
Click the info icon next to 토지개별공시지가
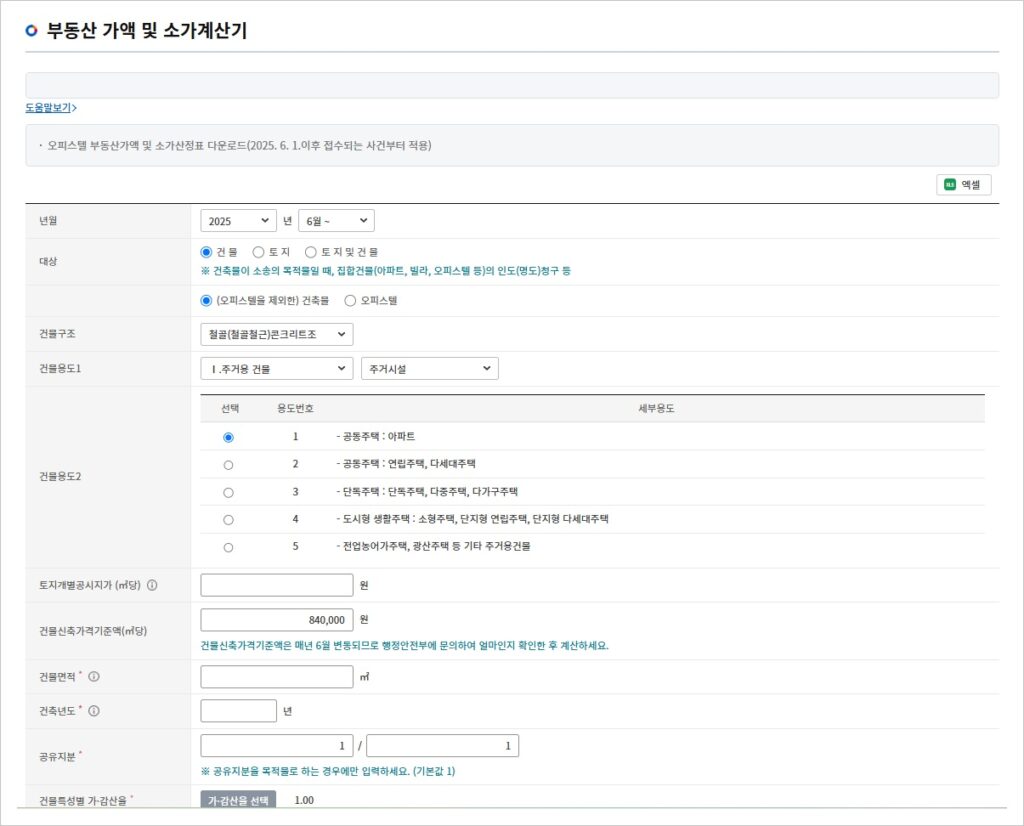[x=153, y=585]
